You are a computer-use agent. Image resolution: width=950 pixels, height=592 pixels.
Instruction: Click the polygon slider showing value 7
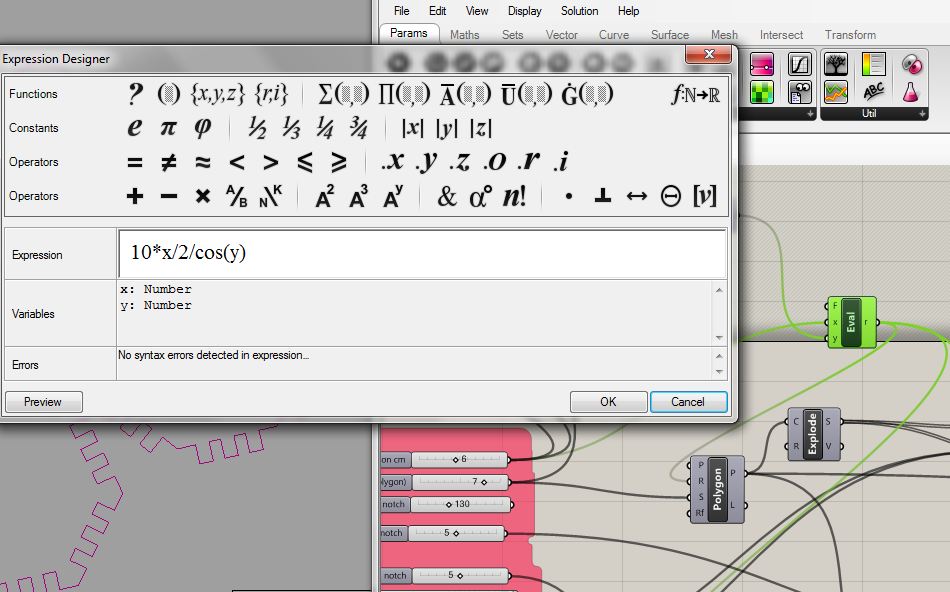(x=461, y=482)
